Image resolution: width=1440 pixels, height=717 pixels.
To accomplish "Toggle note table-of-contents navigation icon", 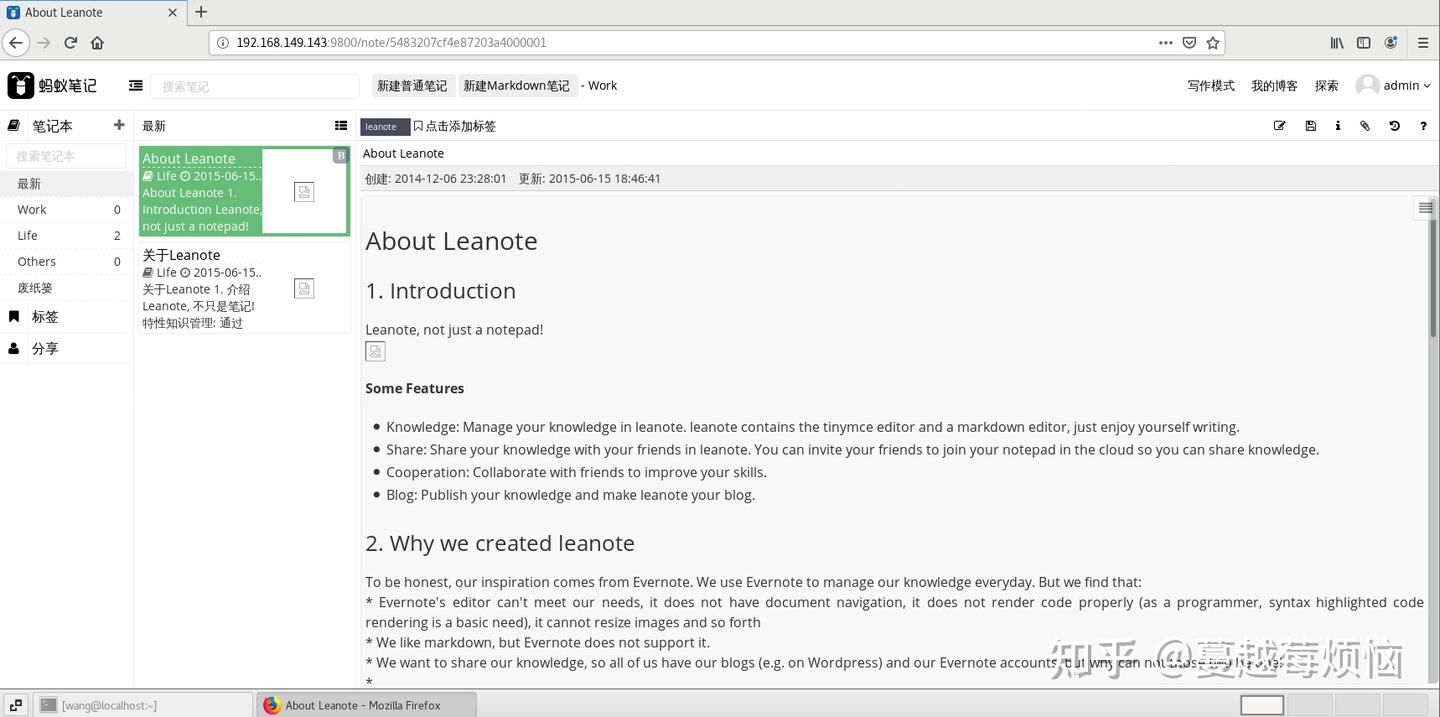I will 1425,208.
